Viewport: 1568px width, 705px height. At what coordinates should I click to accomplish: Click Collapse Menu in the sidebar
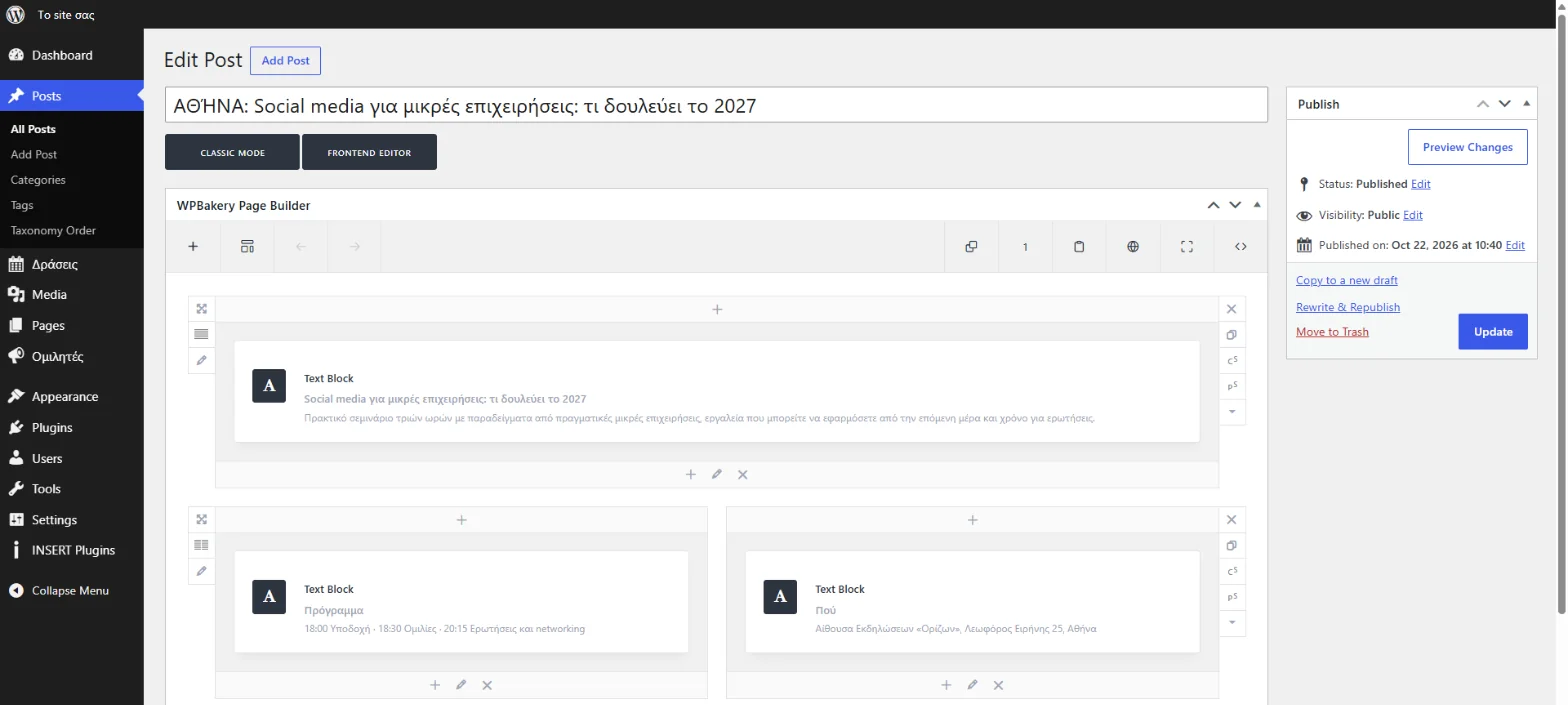pos(72,591)
